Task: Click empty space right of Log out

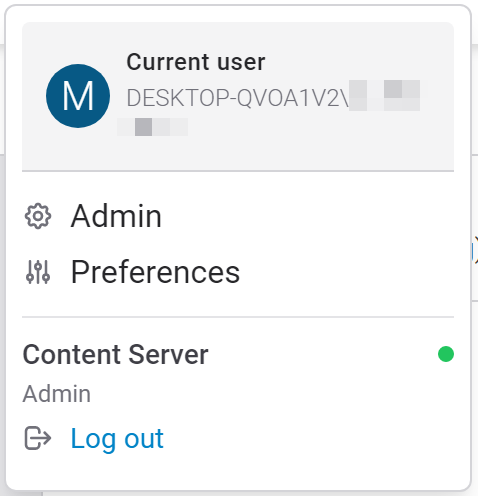Action: click(x=309, y=439)
